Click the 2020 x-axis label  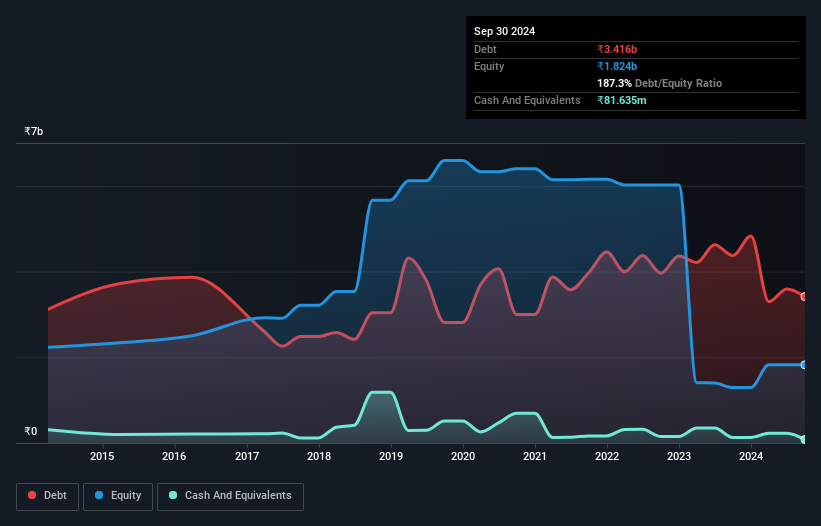[463, 456]
